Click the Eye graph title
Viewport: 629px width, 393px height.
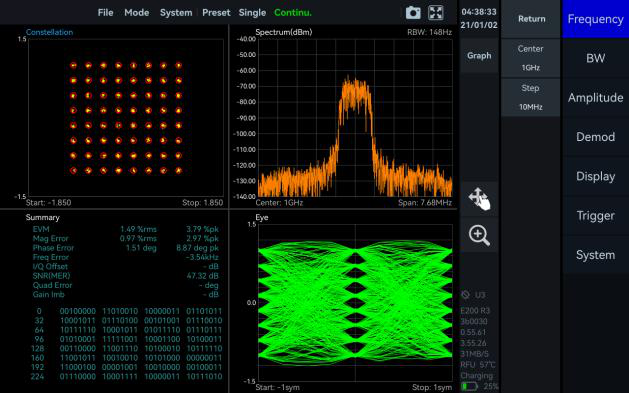(262, 217)
